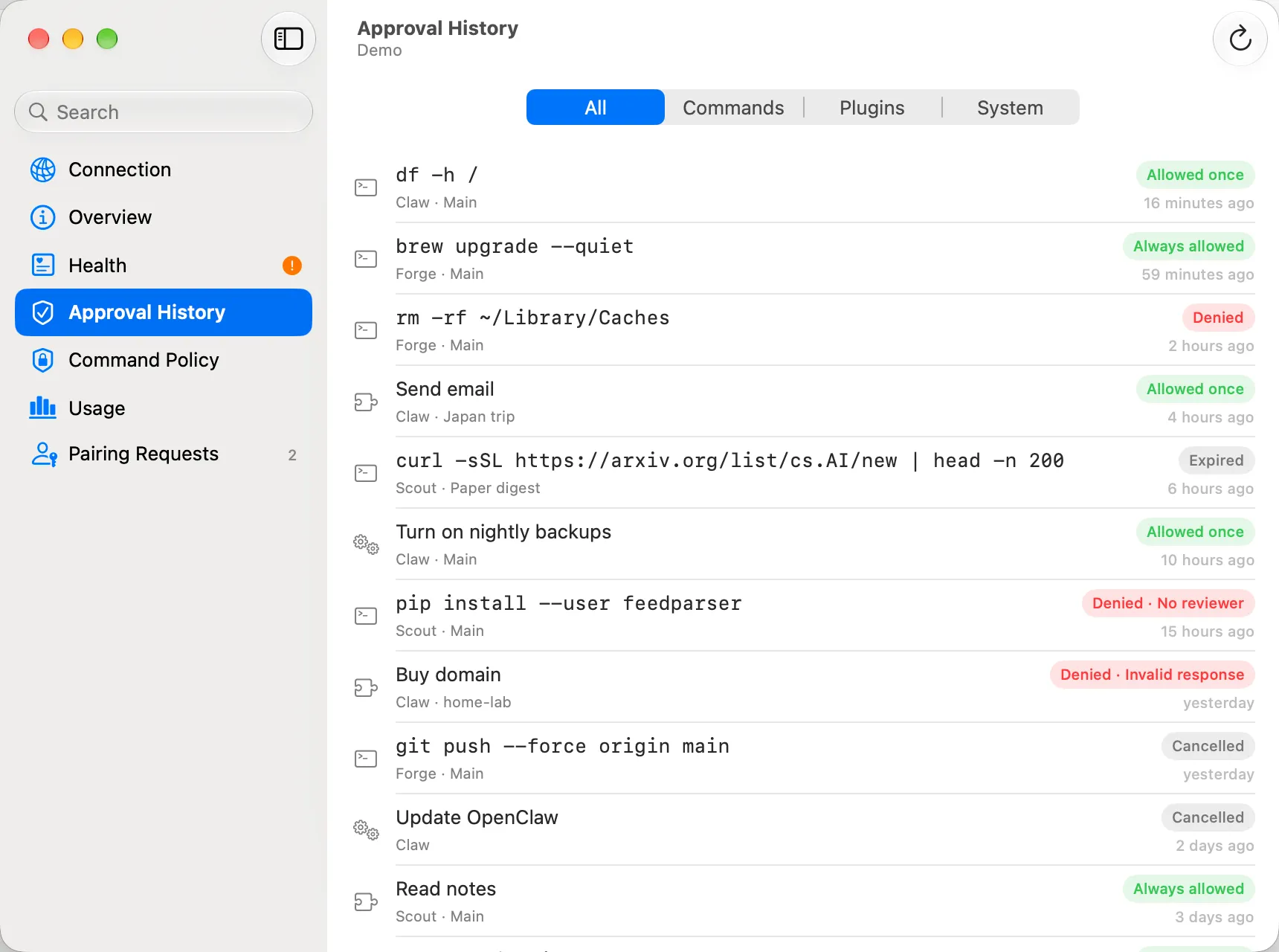Switch to the System tab
Image resolution: width=1279 pixels, height=952 pixels.
[x=1010, y=107]
